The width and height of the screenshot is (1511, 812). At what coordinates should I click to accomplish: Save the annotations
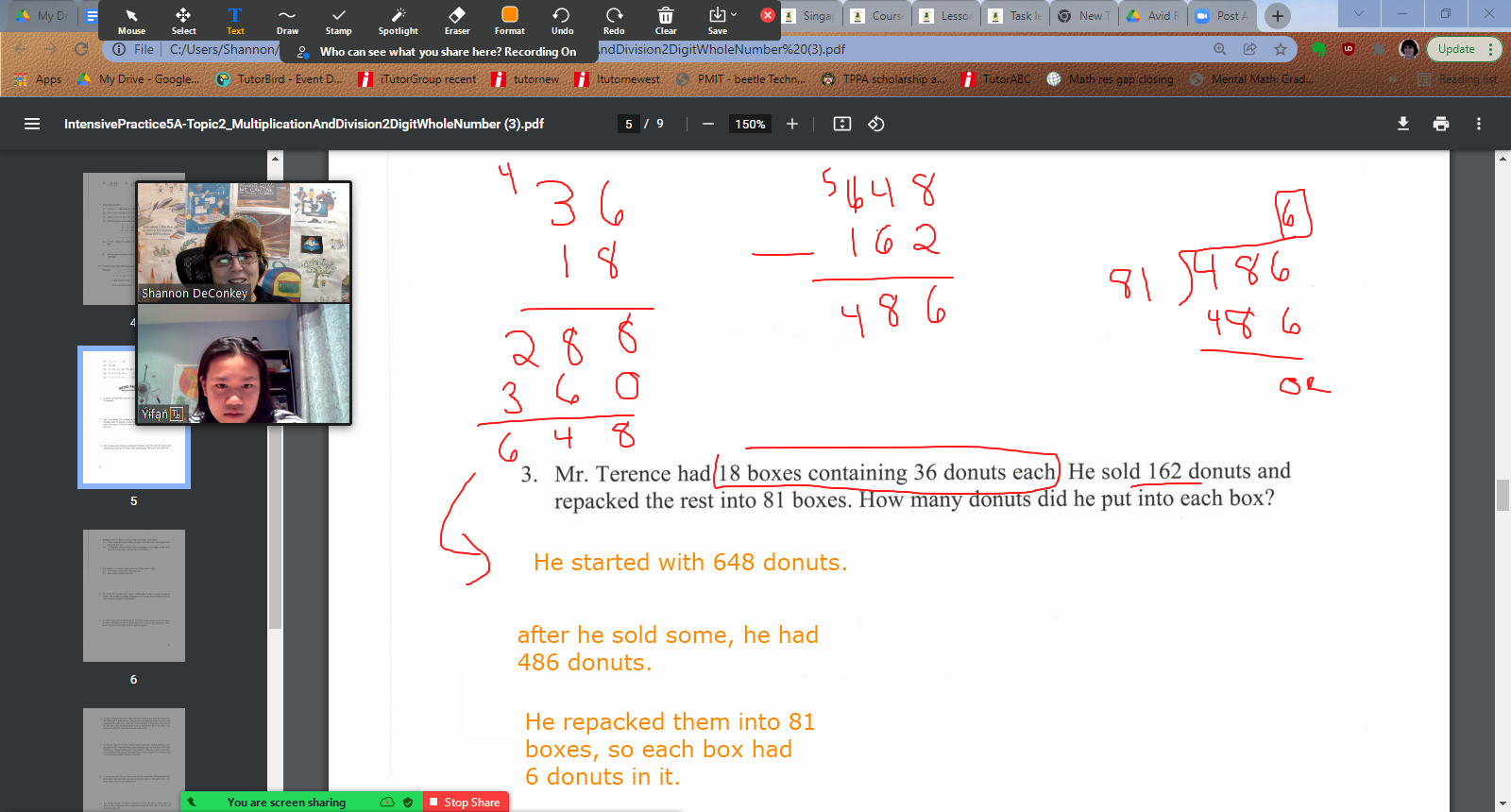pos(718,20)
